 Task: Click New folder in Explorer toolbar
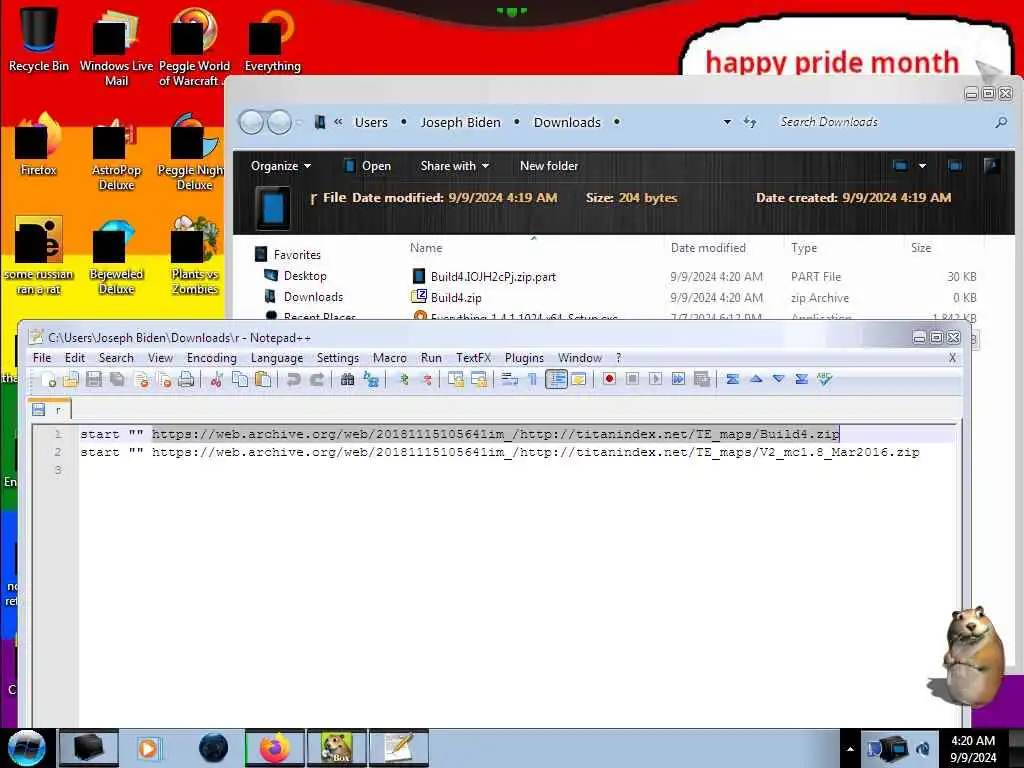coord(549,166)
